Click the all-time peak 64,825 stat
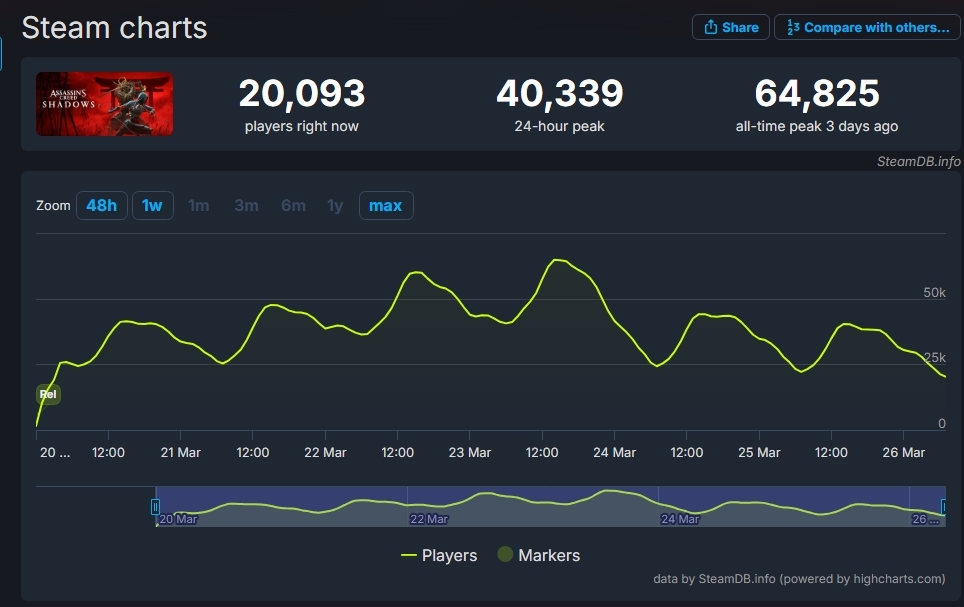964x607 pixels. pos(816,94)
